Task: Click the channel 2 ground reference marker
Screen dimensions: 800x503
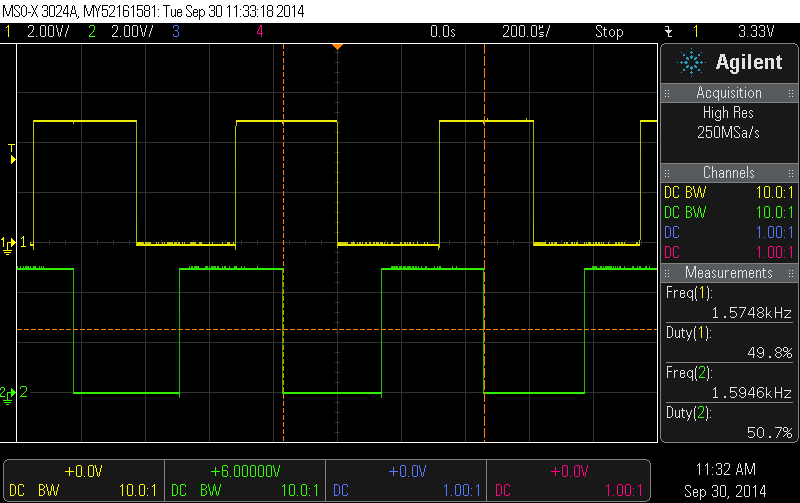Action: tap(9, 393)
